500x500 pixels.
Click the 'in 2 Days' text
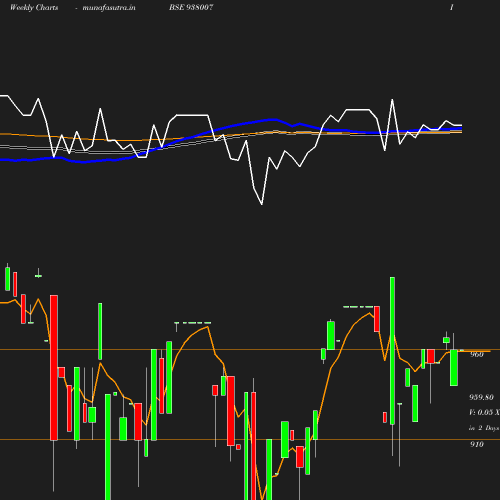coord(484,428)
